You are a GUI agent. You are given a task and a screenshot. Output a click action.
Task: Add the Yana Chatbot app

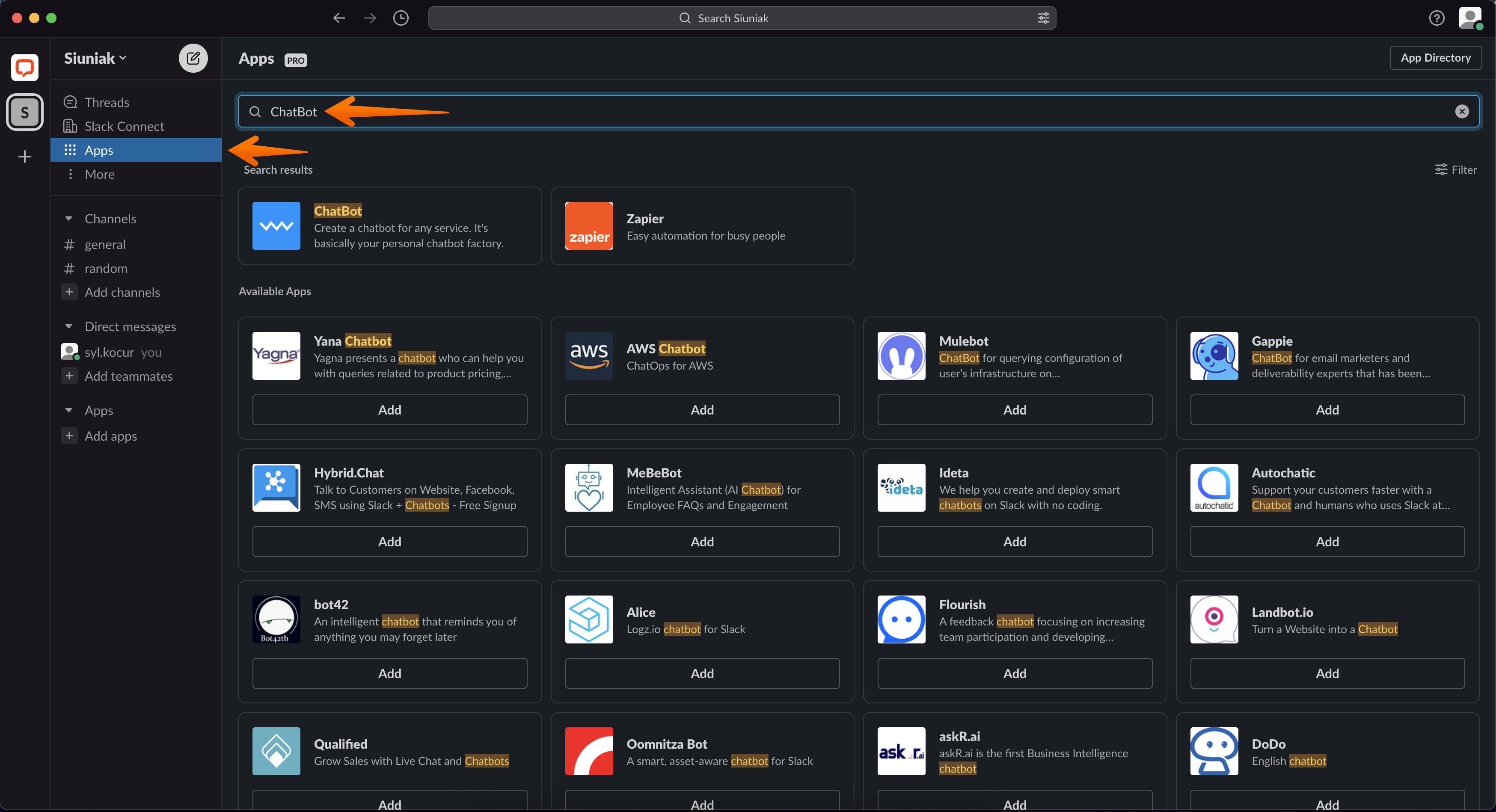coord(390,410)
